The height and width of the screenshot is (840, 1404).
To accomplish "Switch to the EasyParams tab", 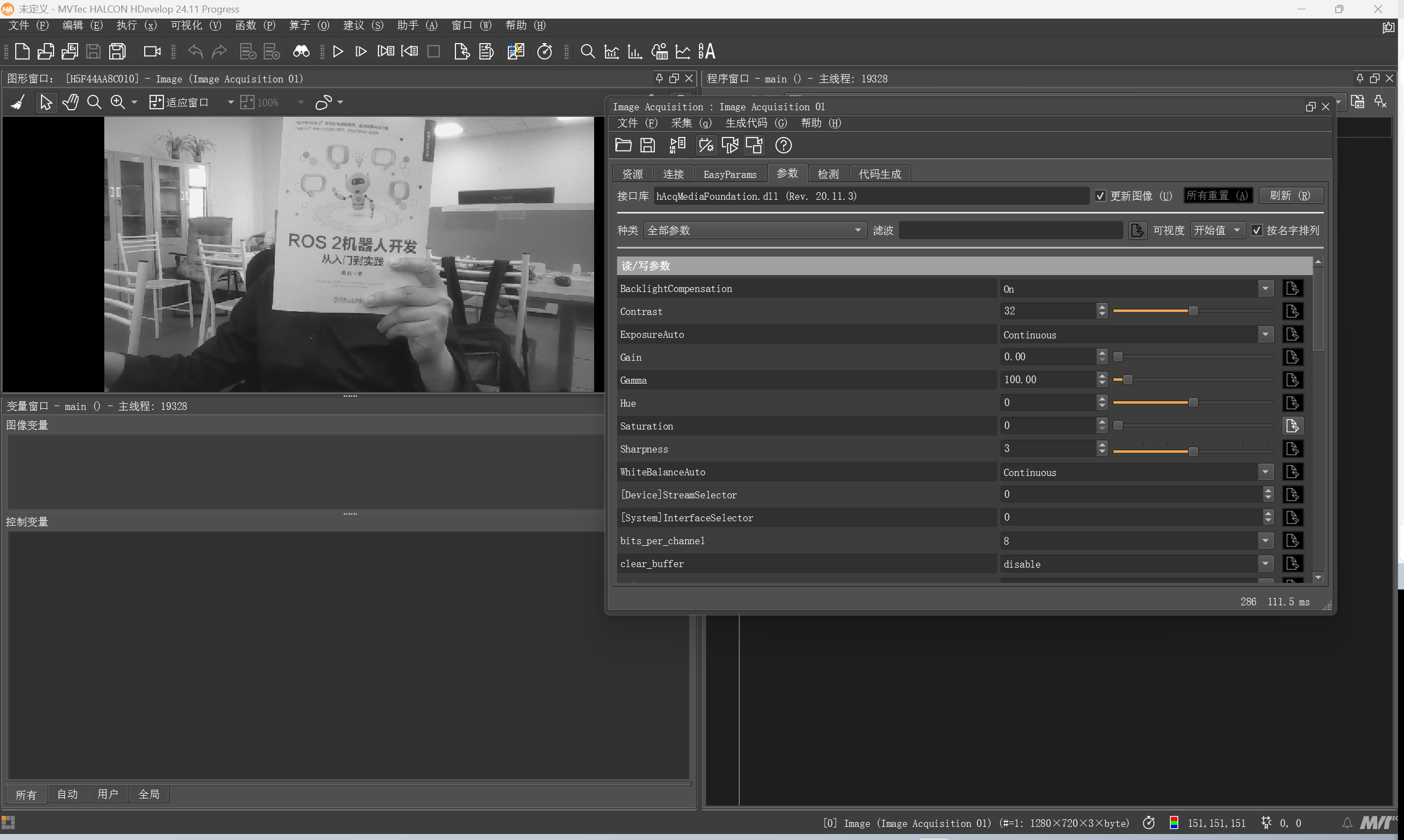I will point(730,174).
